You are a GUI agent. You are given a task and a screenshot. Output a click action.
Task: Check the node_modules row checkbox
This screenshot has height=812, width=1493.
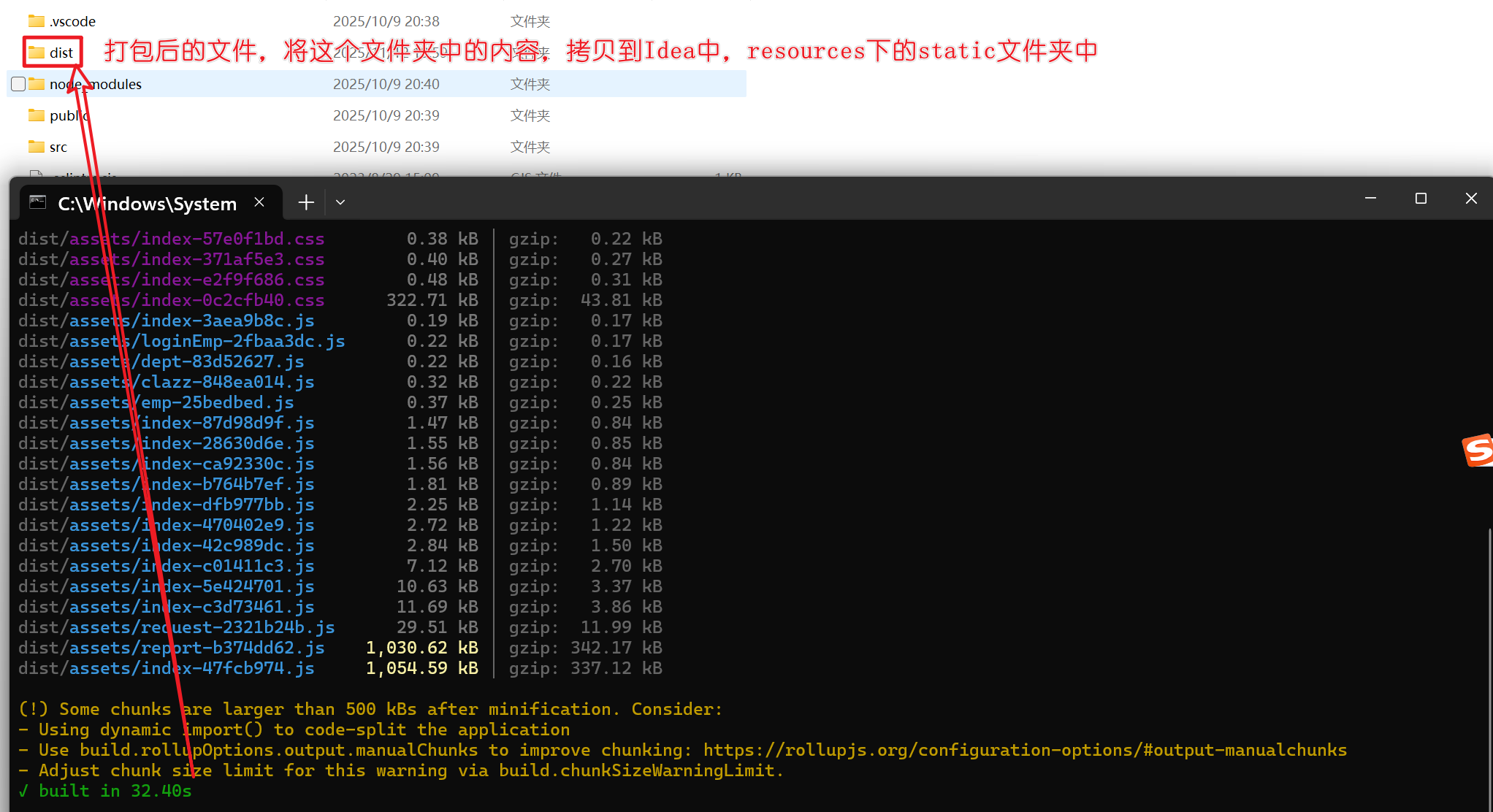pos(18,84)
